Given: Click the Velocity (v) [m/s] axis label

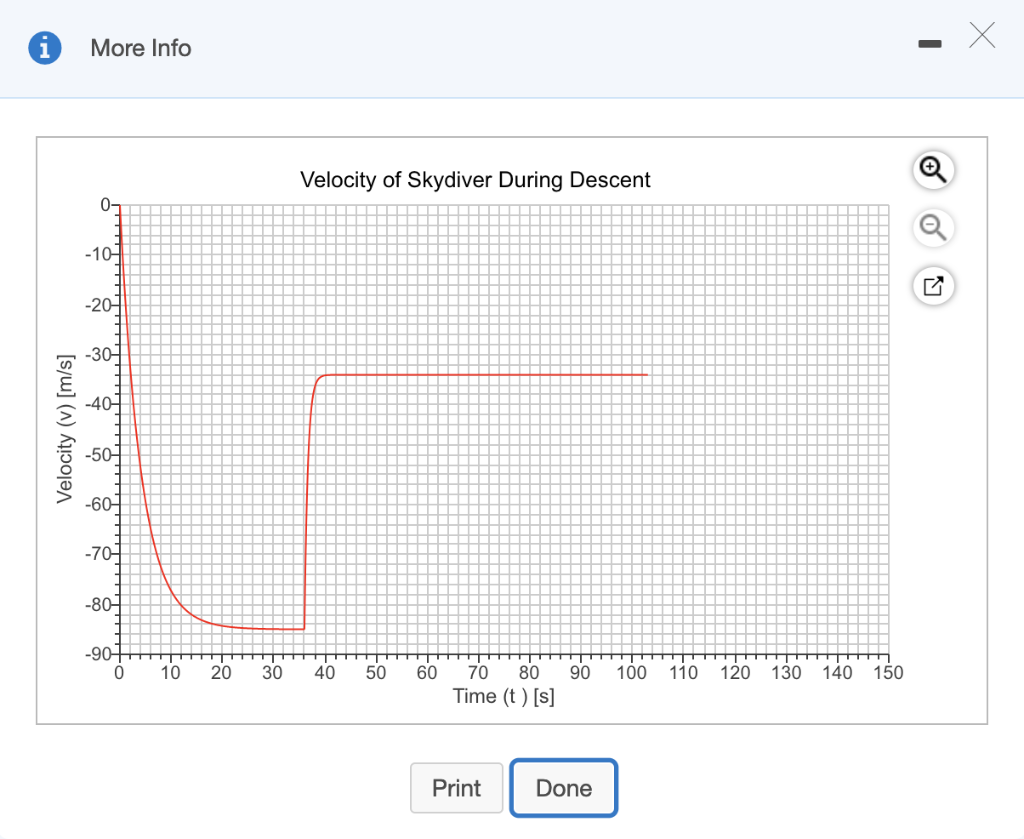Looking at the screenshot, I should (x=65, y=429).
